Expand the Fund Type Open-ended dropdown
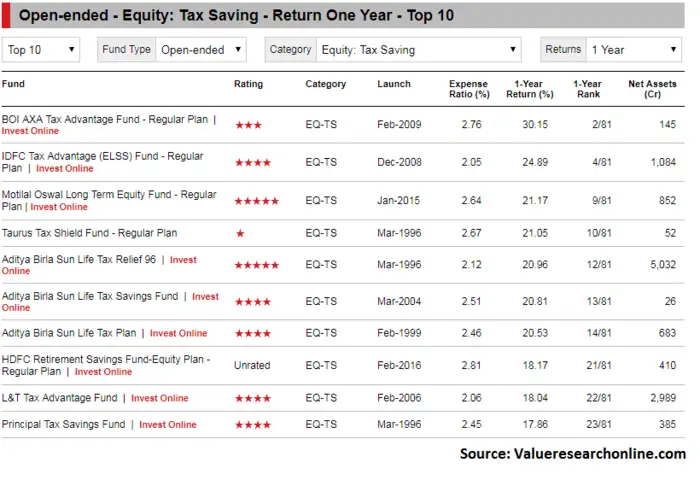Screen dimensions: 700x486 click(x=201, y=50)
